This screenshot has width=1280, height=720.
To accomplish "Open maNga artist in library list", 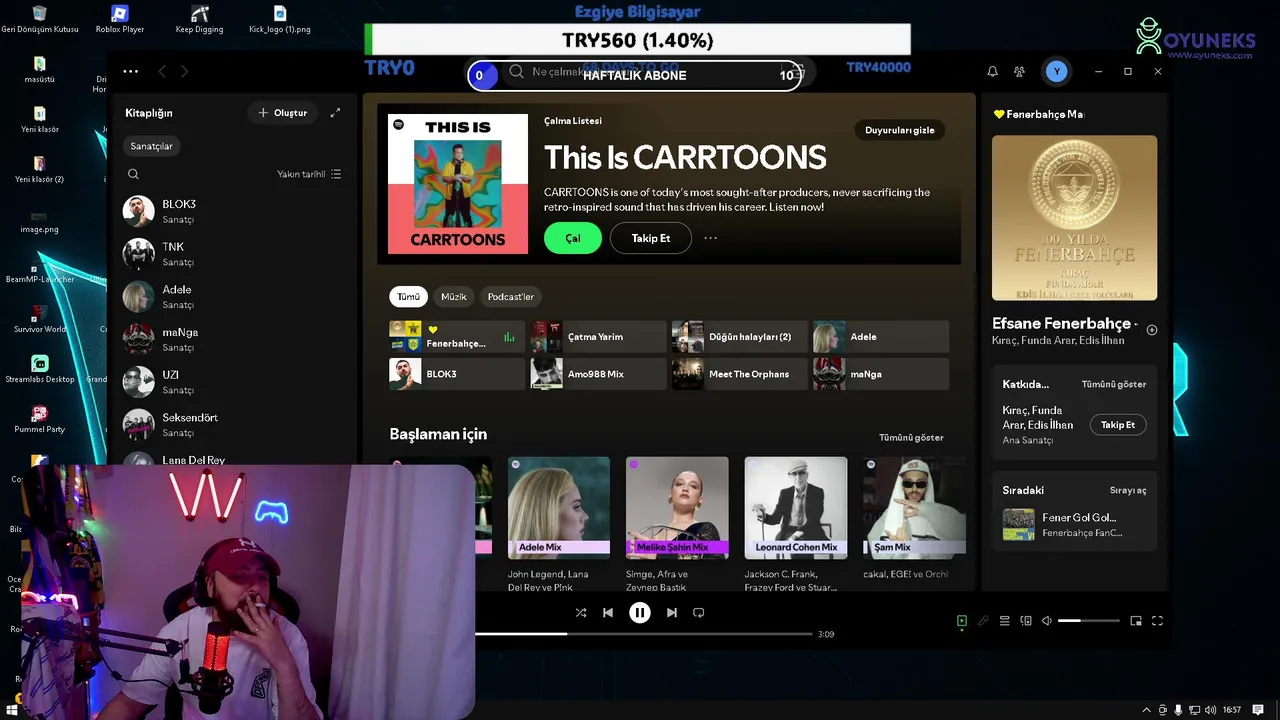I will tap(232, 339).
